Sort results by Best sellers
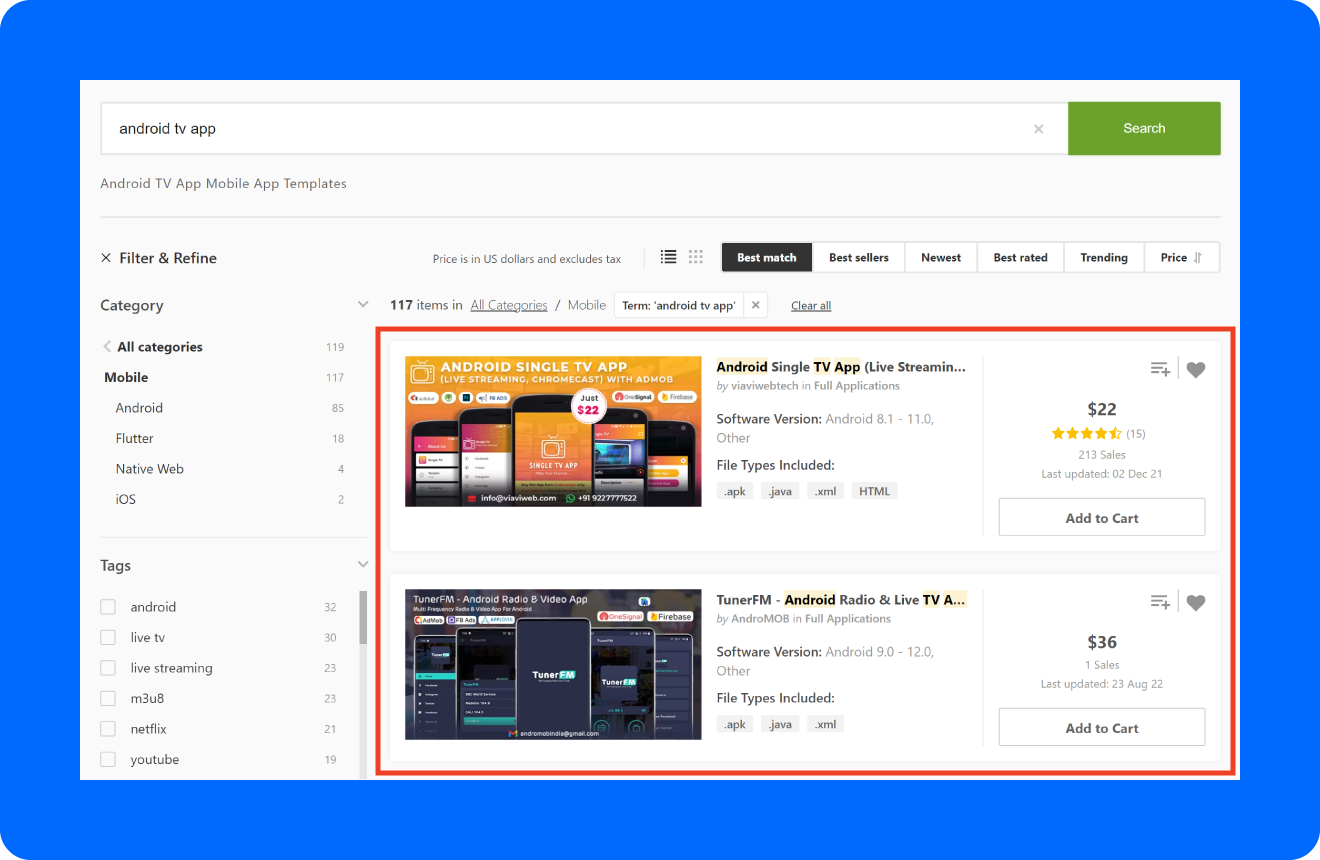Viewport: 1320px width, 860px height. pos(859,257)
